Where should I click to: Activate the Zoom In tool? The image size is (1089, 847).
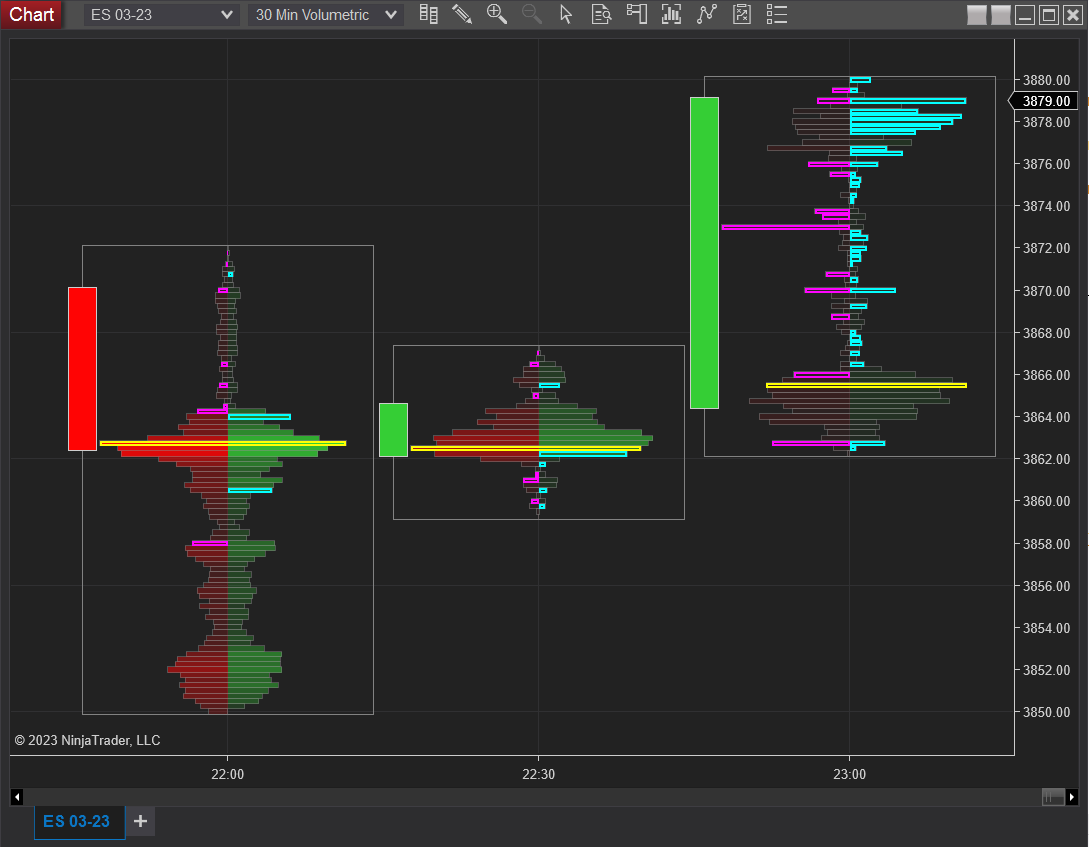(497, 14)
